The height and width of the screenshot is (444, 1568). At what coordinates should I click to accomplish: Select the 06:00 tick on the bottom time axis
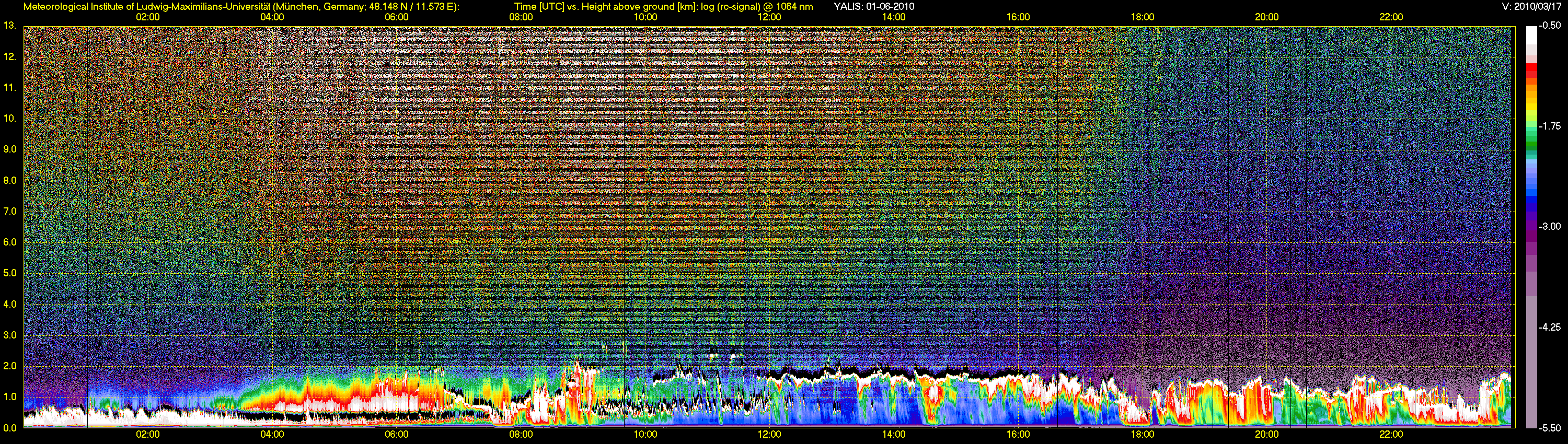click(396, 434)
